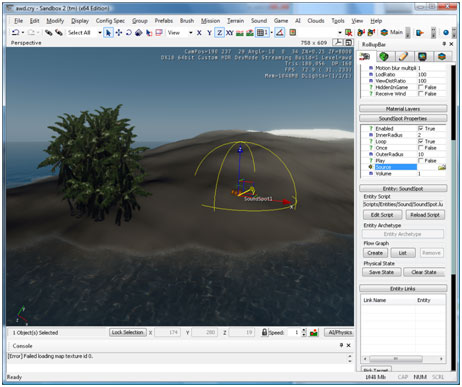Lock movement to the Y axis
This screenshot has height=387, width=462.
(x=209, y=33)
